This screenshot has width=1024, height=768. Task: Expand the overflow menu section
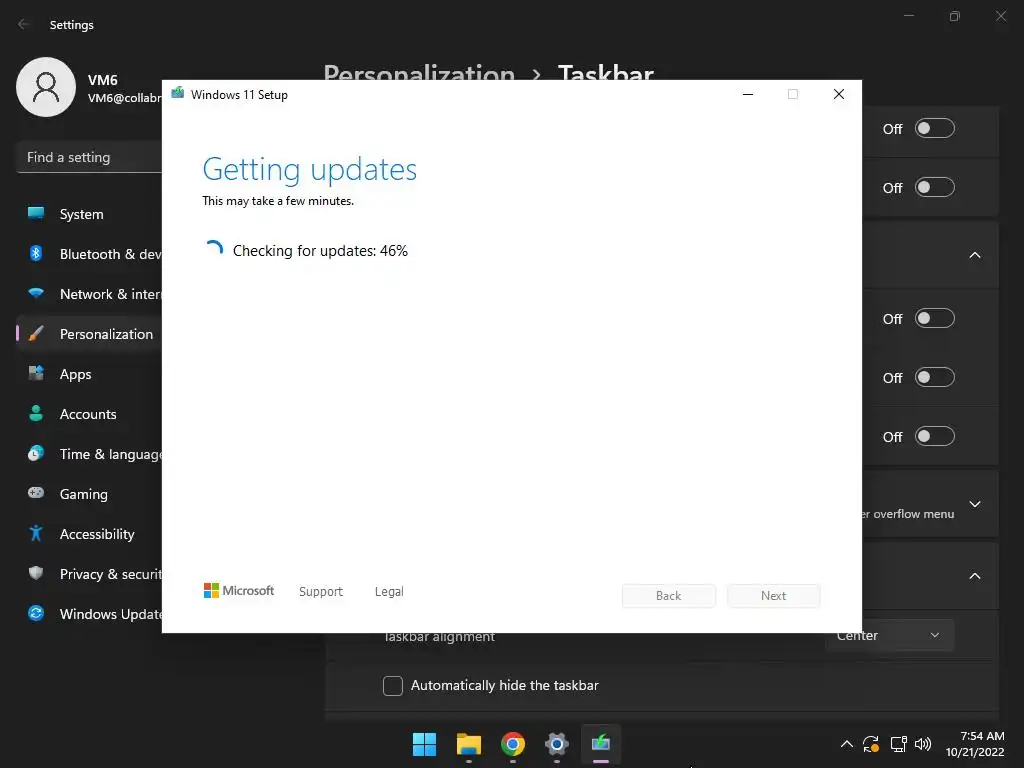coord(975,504)
